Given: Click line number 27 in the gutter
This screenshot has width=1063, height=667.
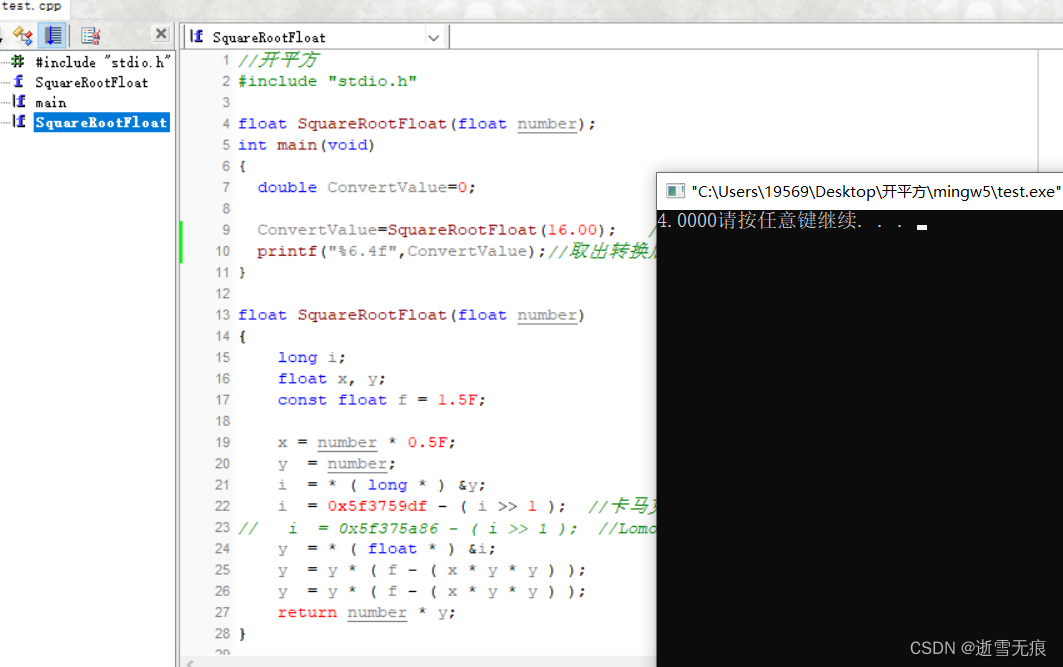Looking at the screenshot, I should click(x=222, y=612).
